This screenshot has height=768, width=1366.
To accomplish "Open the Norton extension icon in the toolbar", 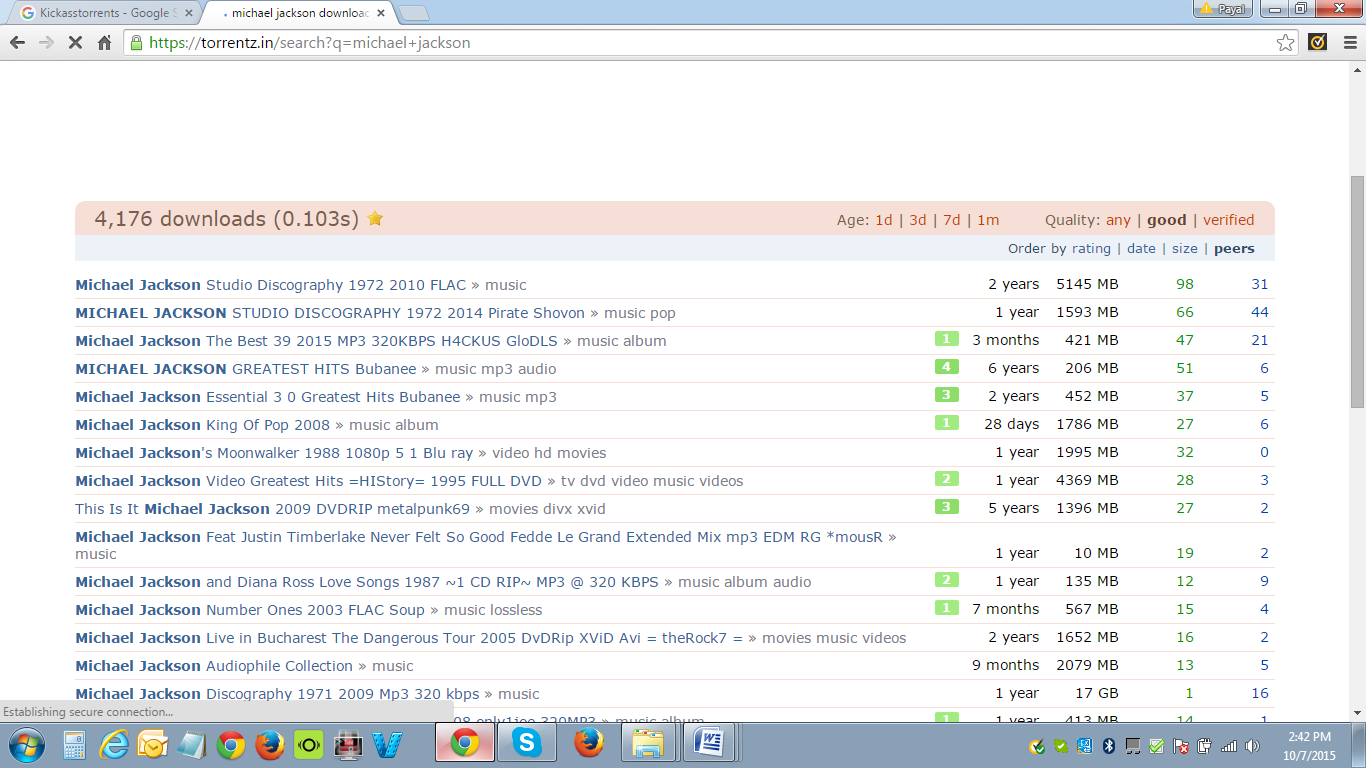I will [1317, 43].
